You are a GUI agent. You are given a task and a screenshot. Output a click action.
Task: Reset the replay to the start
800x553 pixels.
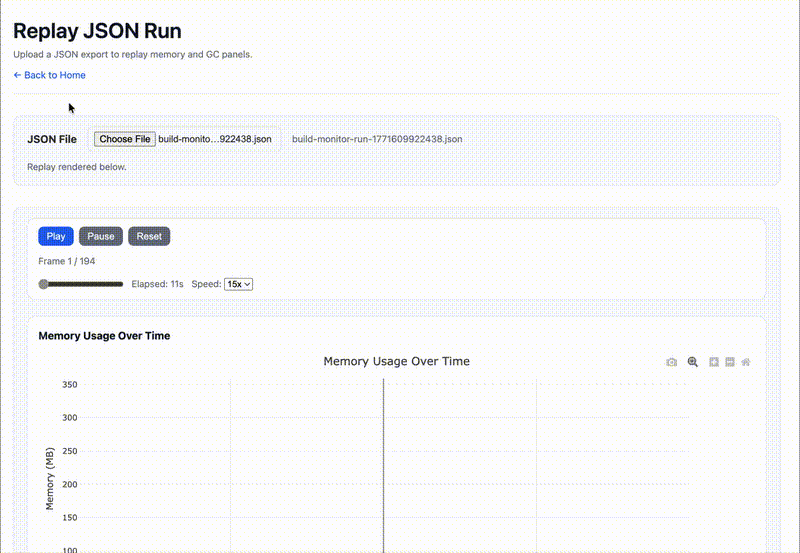149,236
